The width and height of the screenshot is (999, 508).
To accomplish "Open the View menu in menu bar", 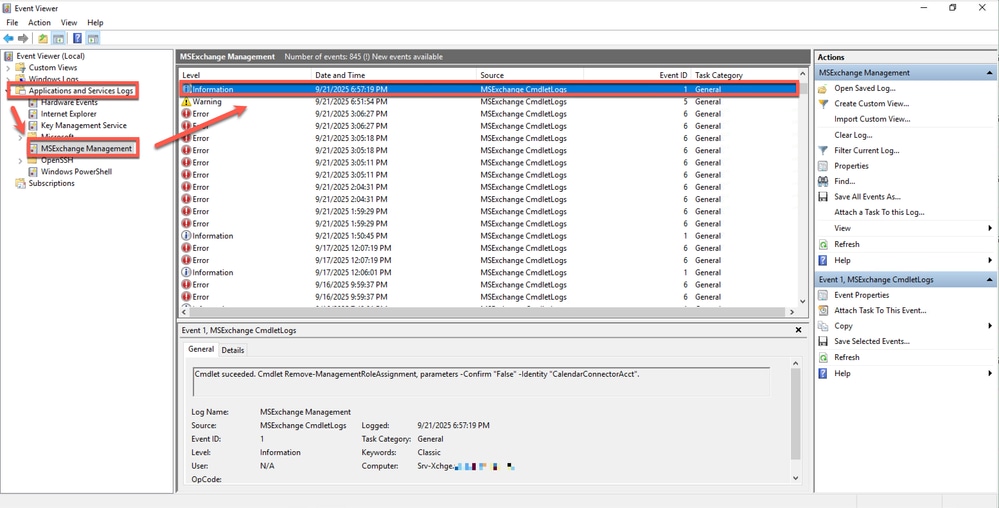I will [x=69, y=23].
